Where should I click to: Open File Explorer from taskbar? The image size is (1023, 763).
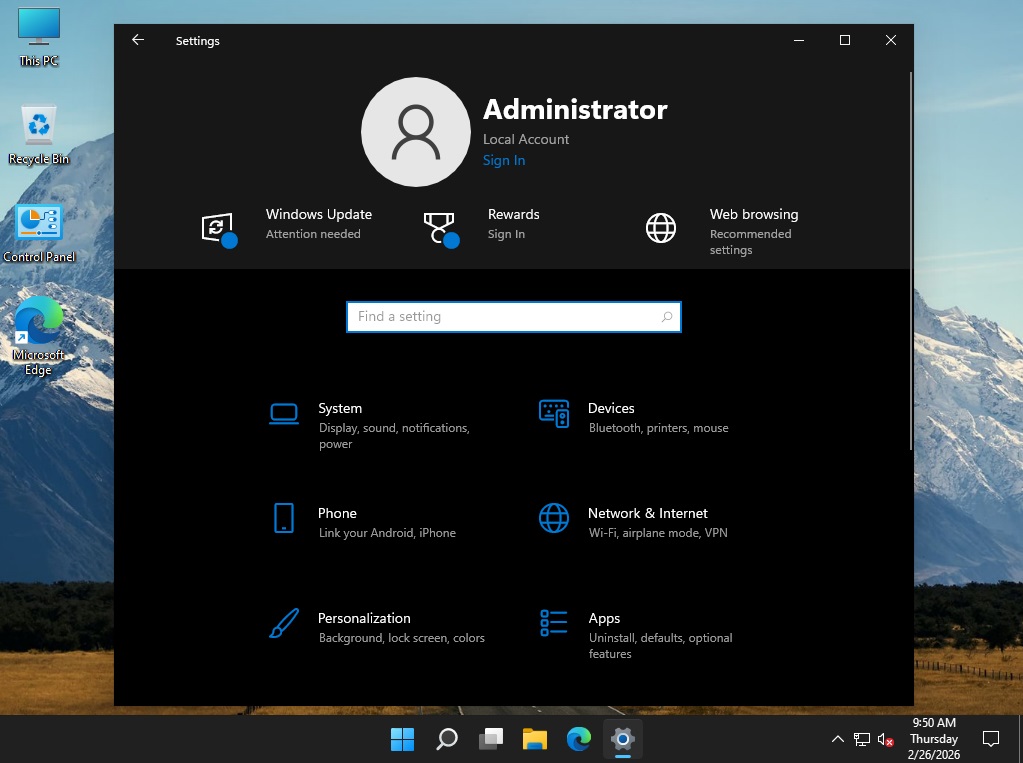click(535, 740)
